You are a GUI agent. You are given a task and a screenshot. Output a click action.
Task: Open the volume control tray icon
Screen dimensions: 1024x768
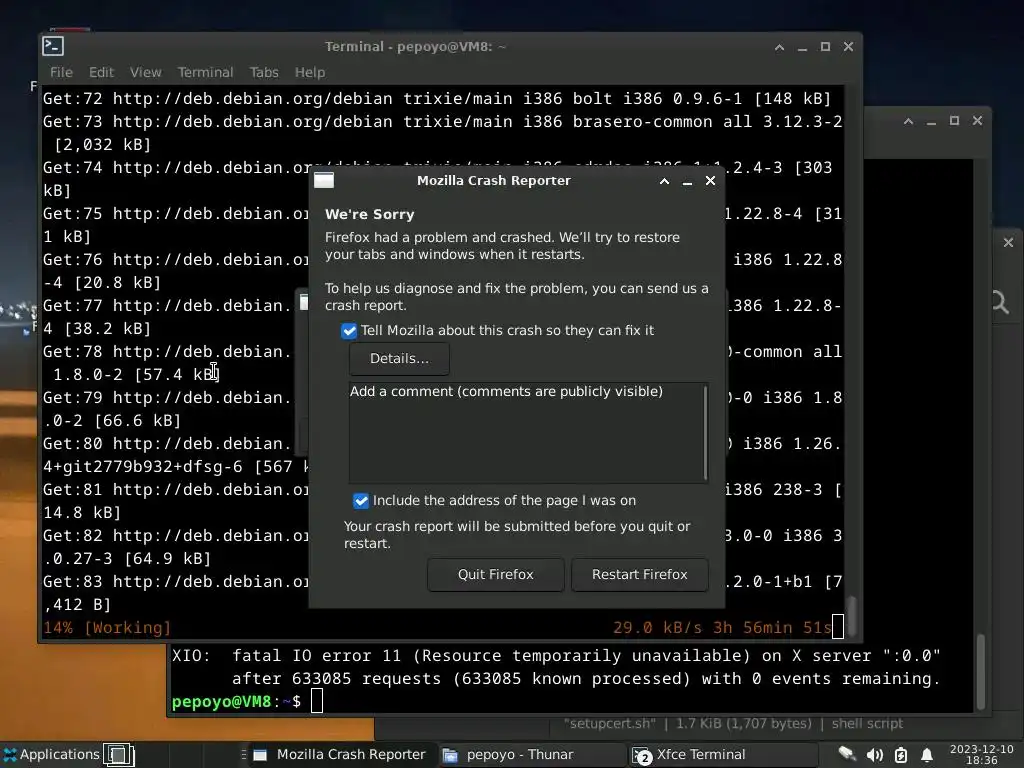(x=874, y=756)
